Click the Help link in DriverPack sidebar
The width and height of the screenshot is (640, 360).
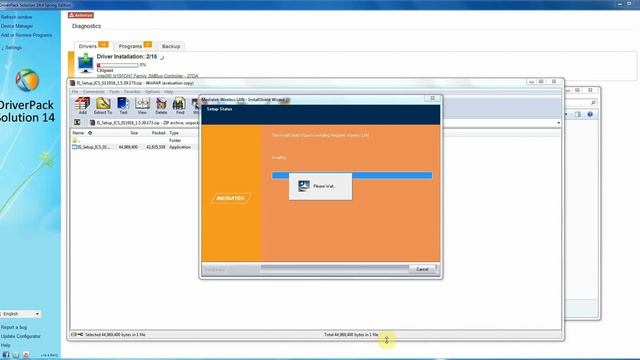5,345
